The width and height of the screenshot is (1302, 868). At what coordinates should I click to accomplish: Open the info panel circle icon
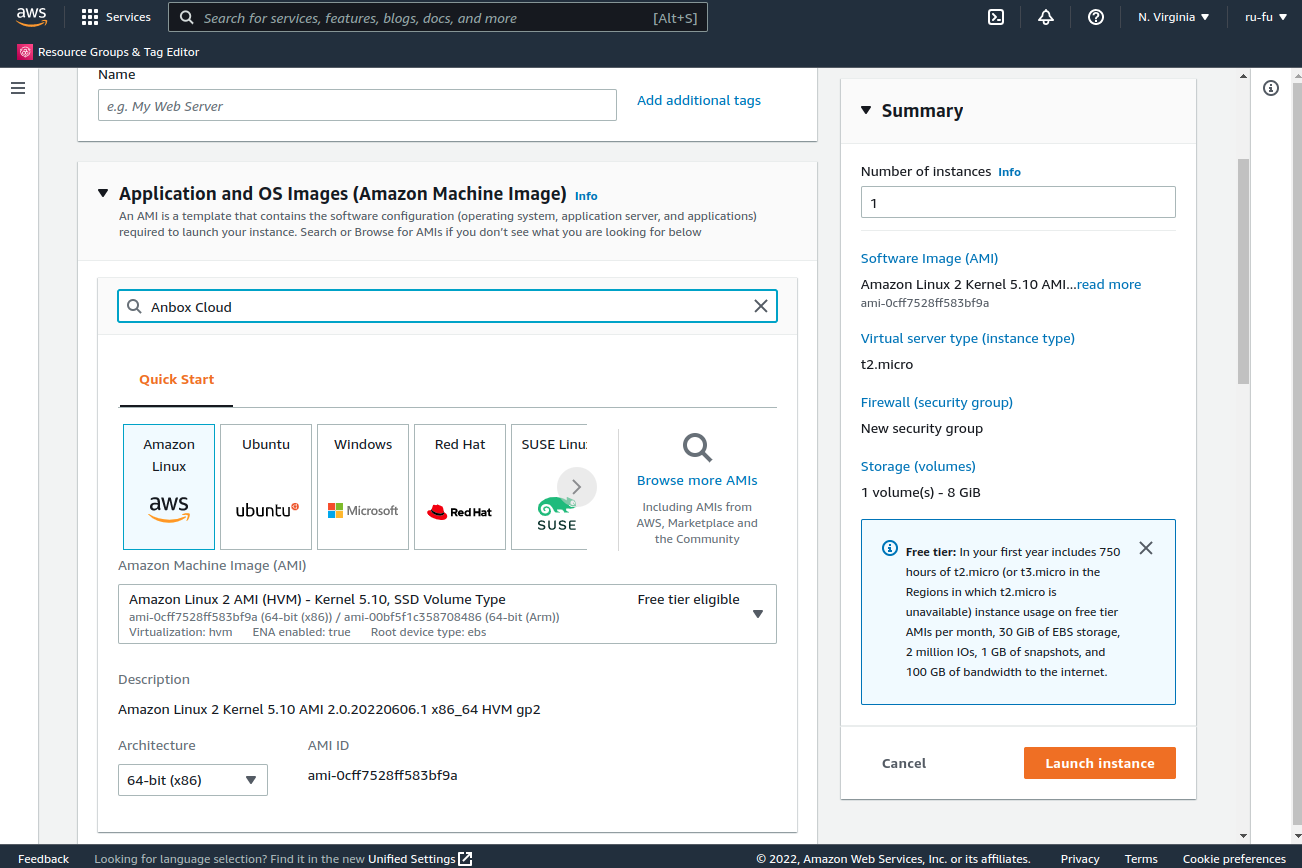pyautogui.click(x=1271, y=88)
